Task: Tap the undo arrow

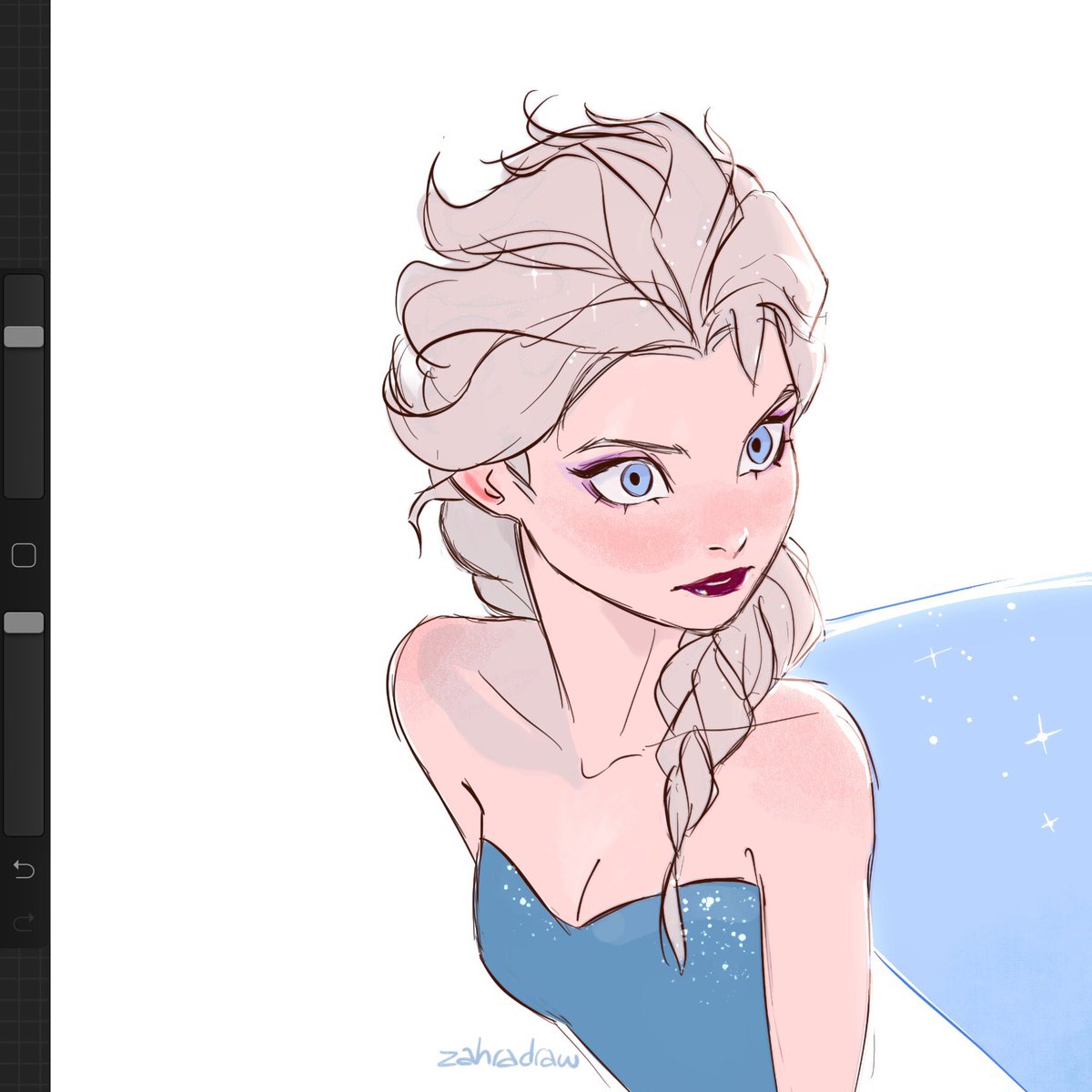Action: [x=24, y=869]
